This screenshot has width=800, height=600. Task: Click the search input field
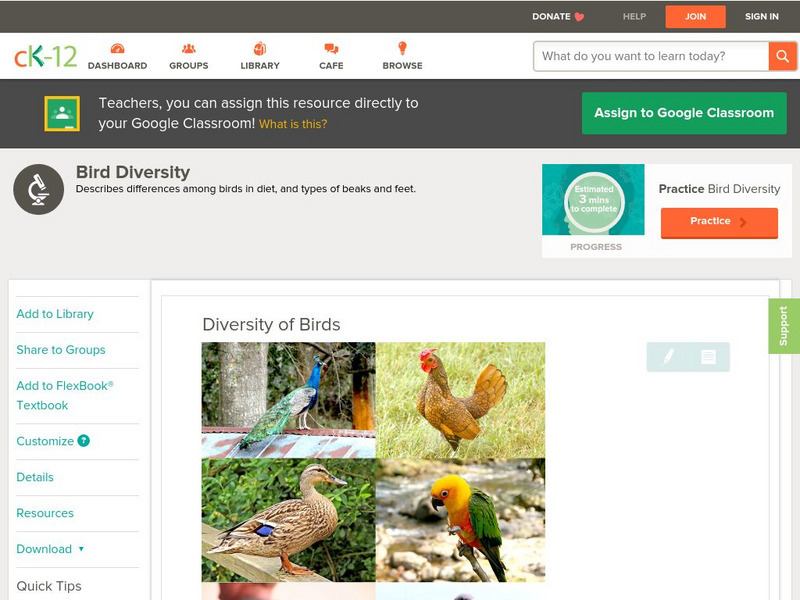(651, 56)
